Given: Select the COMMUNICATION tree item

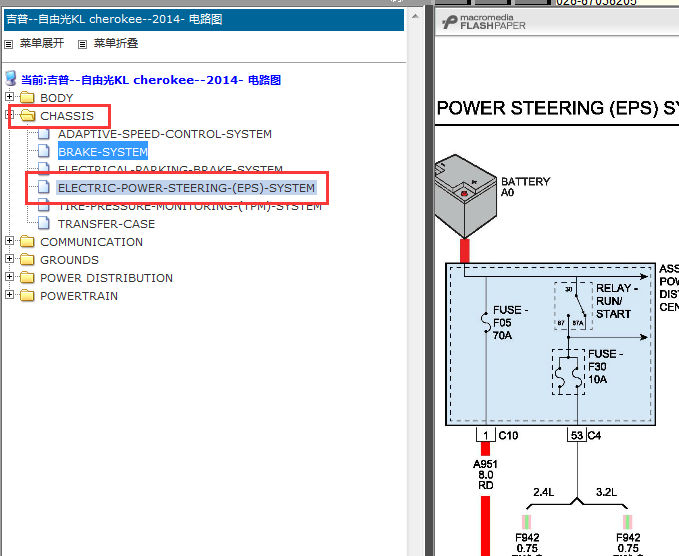Looking at the screenshot, I should point(91,242).
